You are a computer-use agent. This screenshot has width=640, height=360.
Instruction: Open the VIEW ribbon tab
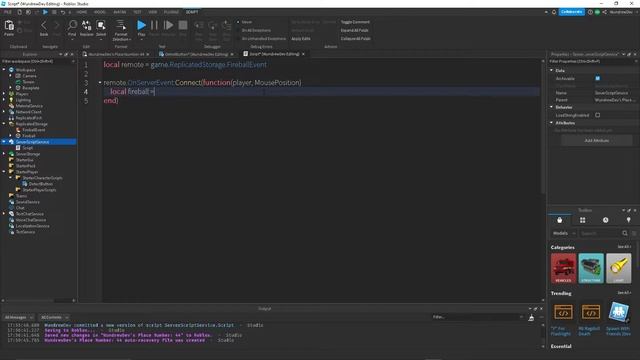click(x=153, y=12)
